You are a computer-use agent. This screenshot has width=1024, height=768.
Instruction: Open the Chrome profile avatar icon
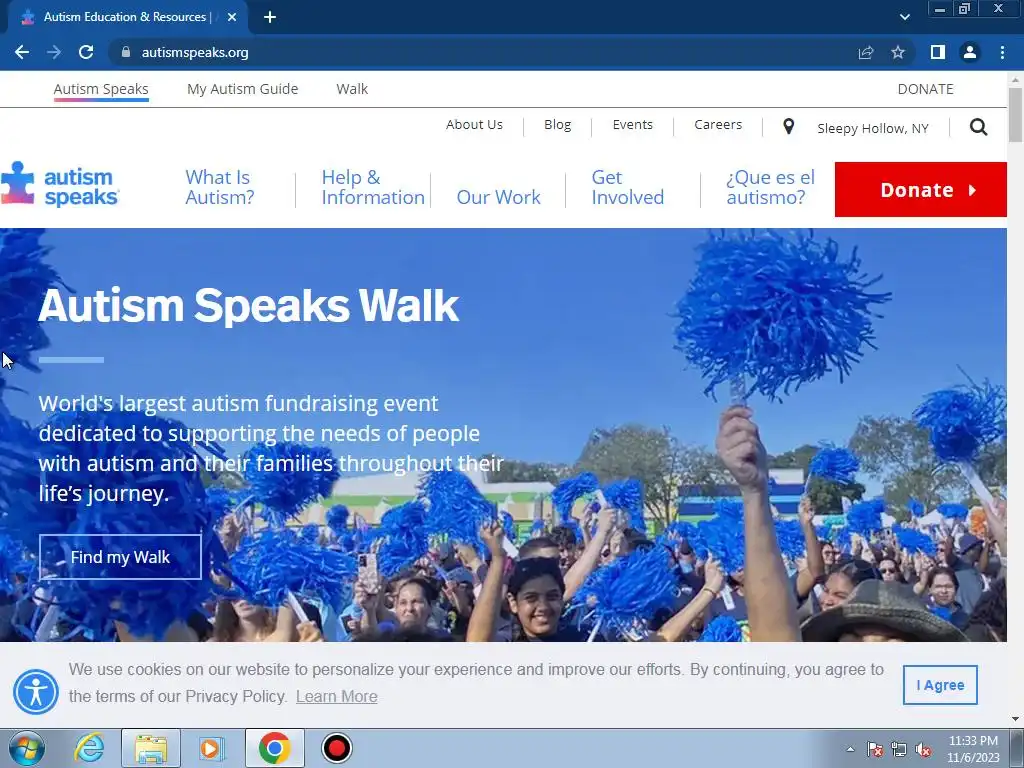click(x=970, y=52)
